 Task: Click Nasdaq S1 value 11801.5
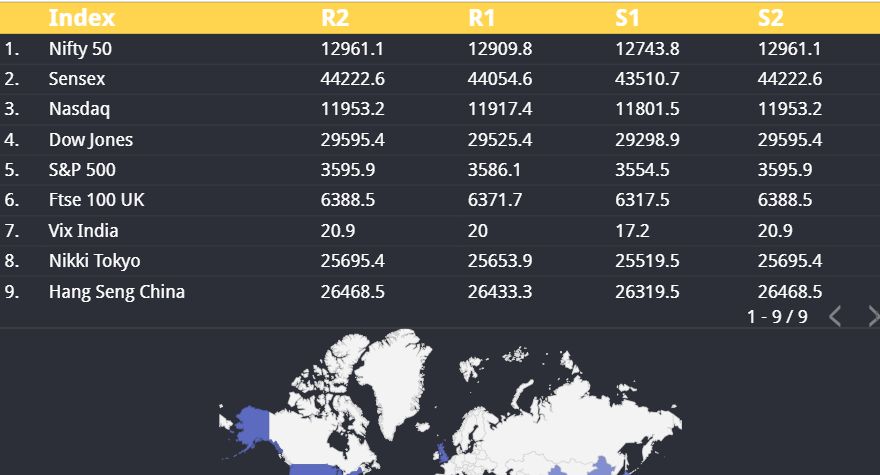point(647,109)
